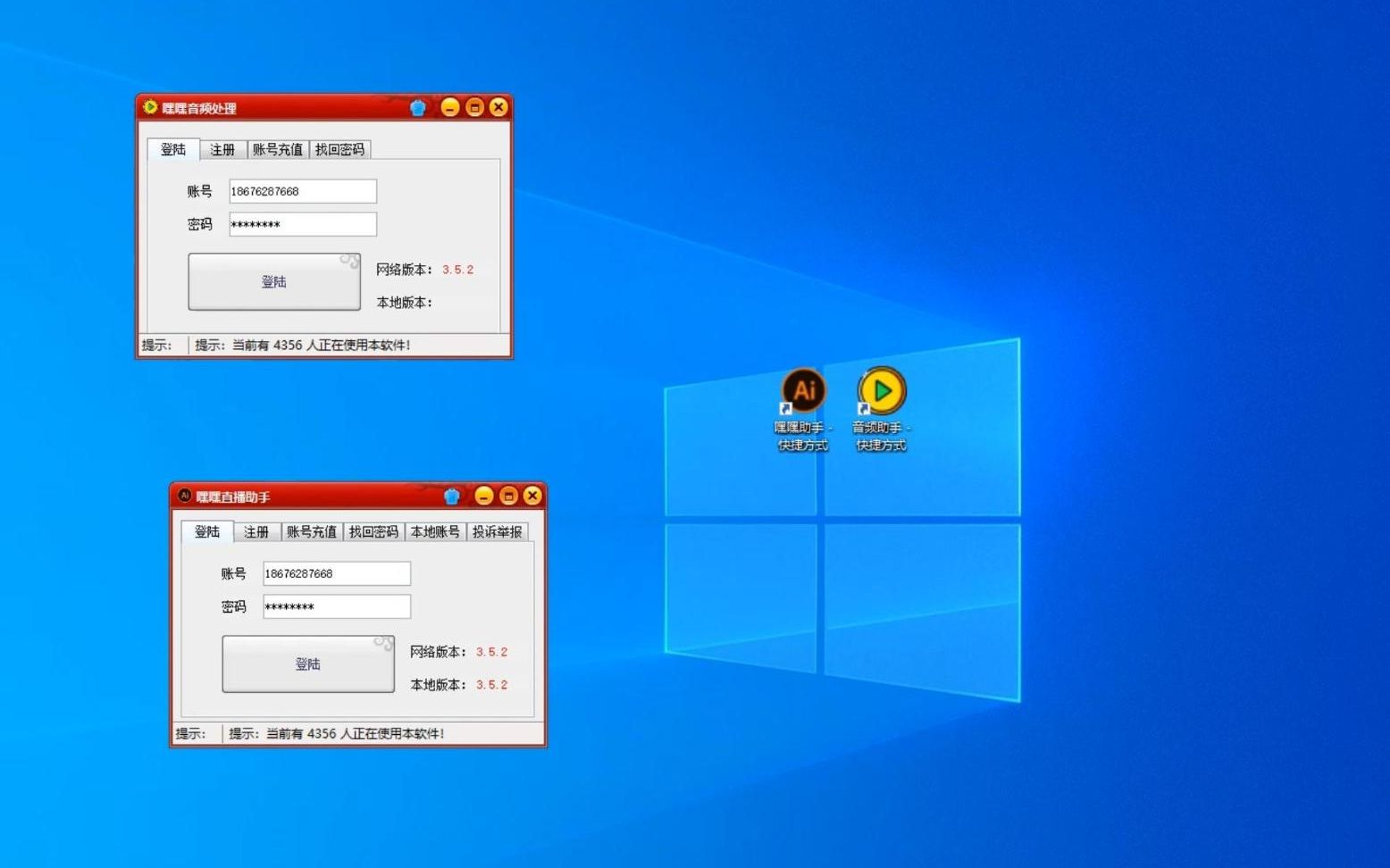Maximize the 嘿嘿直播助手 window

point(508,497)
